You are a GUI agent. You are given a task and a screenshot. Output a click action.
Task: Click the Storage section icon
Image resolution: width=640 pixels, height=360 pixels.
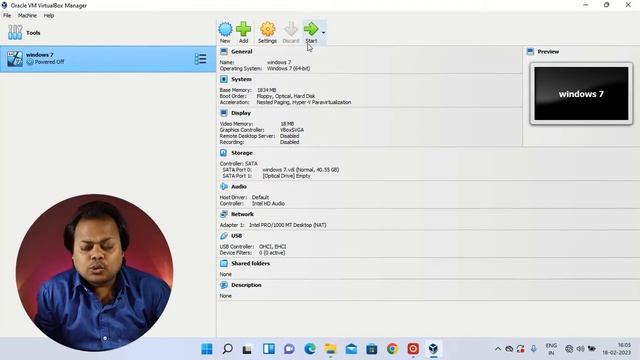click(224, 153)
